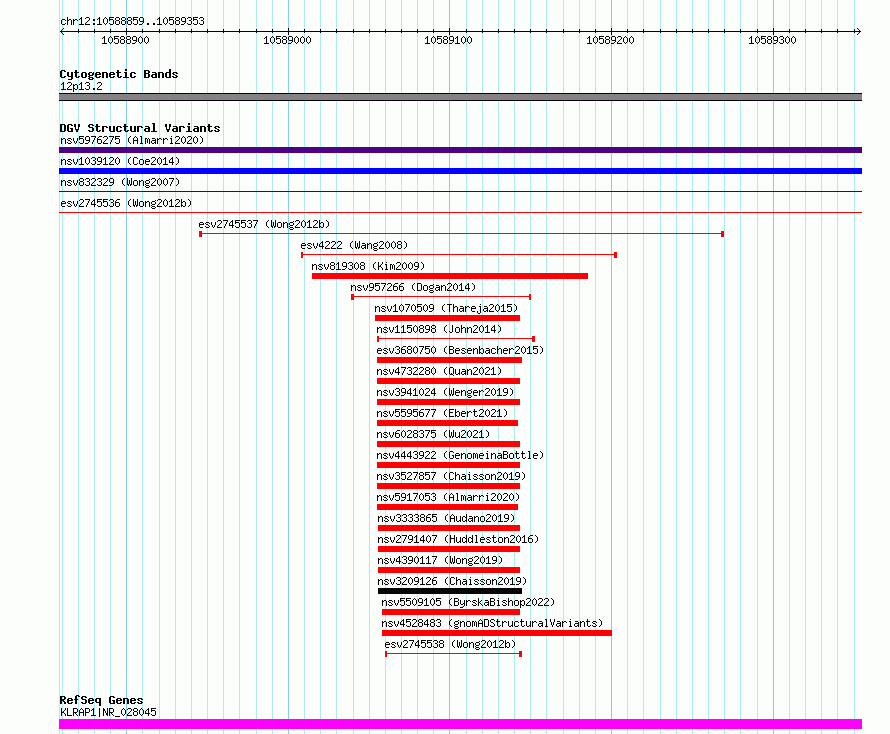Click the red nsv4528483 gnomAD variant bar
The height and width of the screenshot is (734, 890).
tap(497, 633)
